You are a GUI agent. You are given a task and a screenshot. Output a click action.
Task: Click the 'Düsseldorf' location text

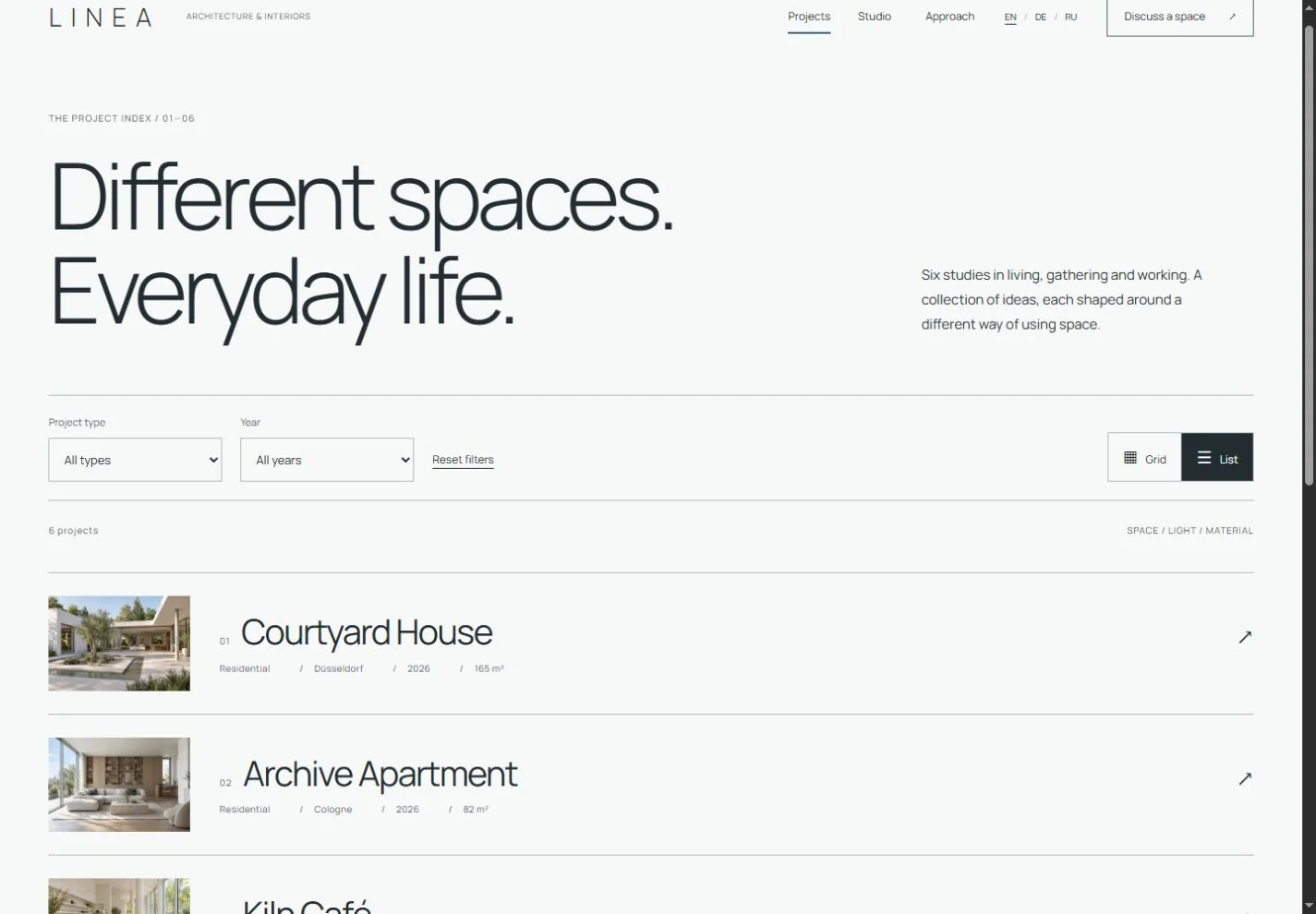(339, 668)
